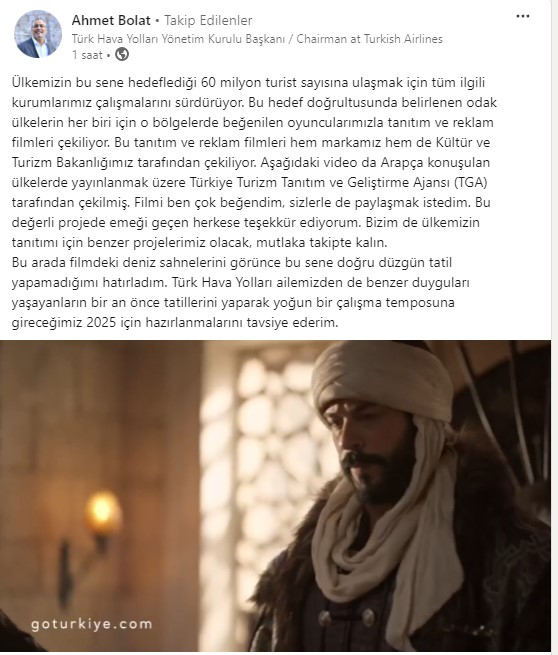Open Ahmet Bolat's profile via name
Viewport: 558px width, 655px height.
coord(111,20)
